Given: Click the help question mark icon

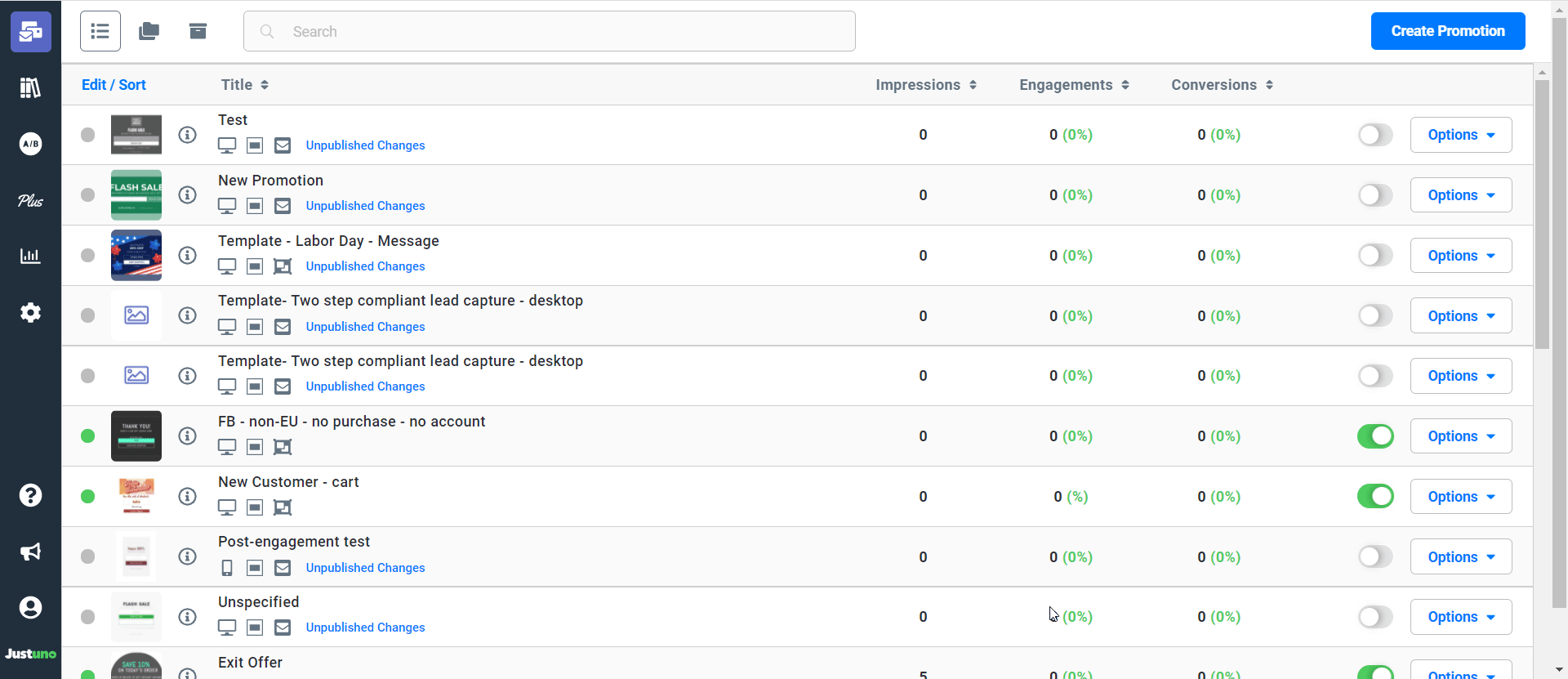Looking at the screenshot, I should pyautogui.click(x=30, y=495).
